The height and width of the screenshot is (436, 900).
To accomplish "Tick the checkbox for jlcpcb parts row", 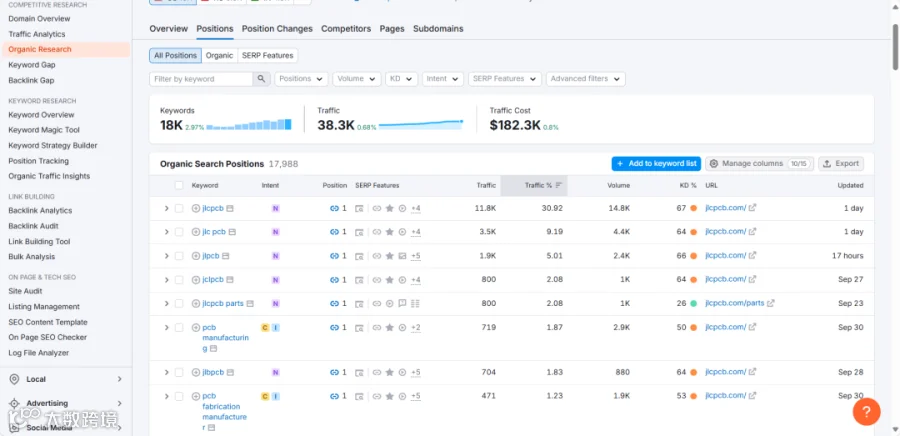I will [179, 303].
